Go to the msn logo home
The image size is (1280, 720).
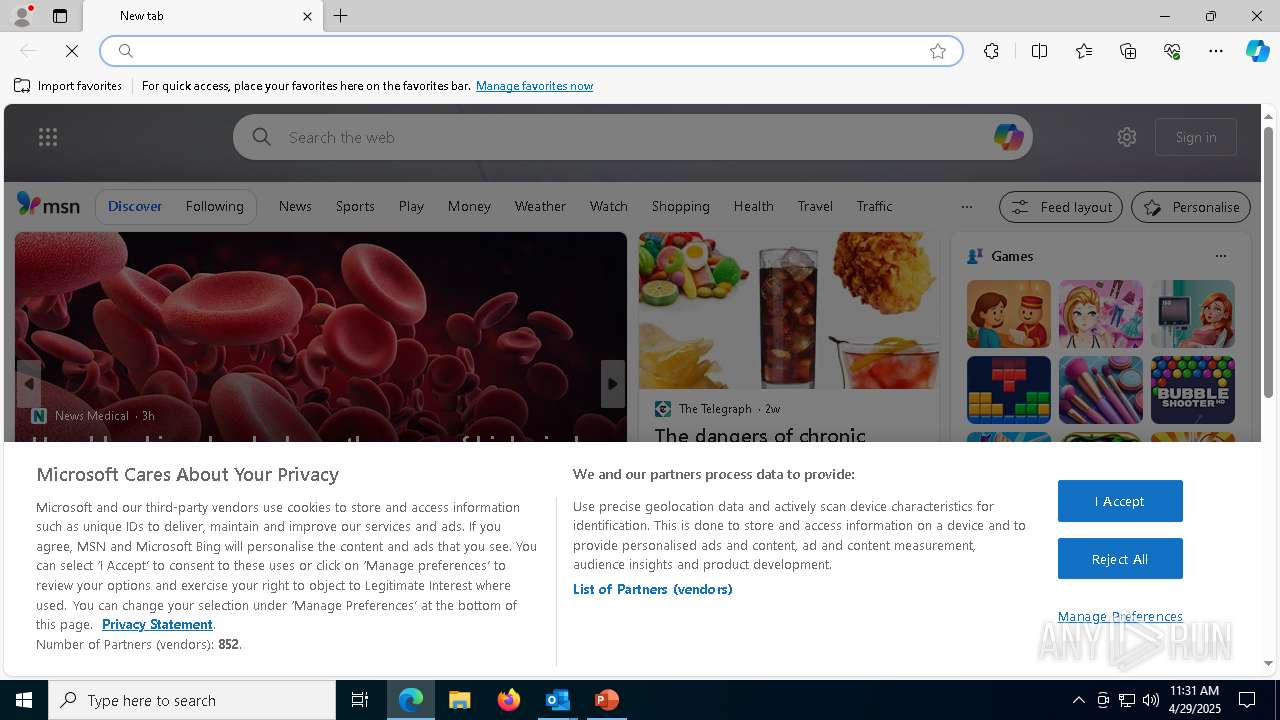[x=48, y=205]
